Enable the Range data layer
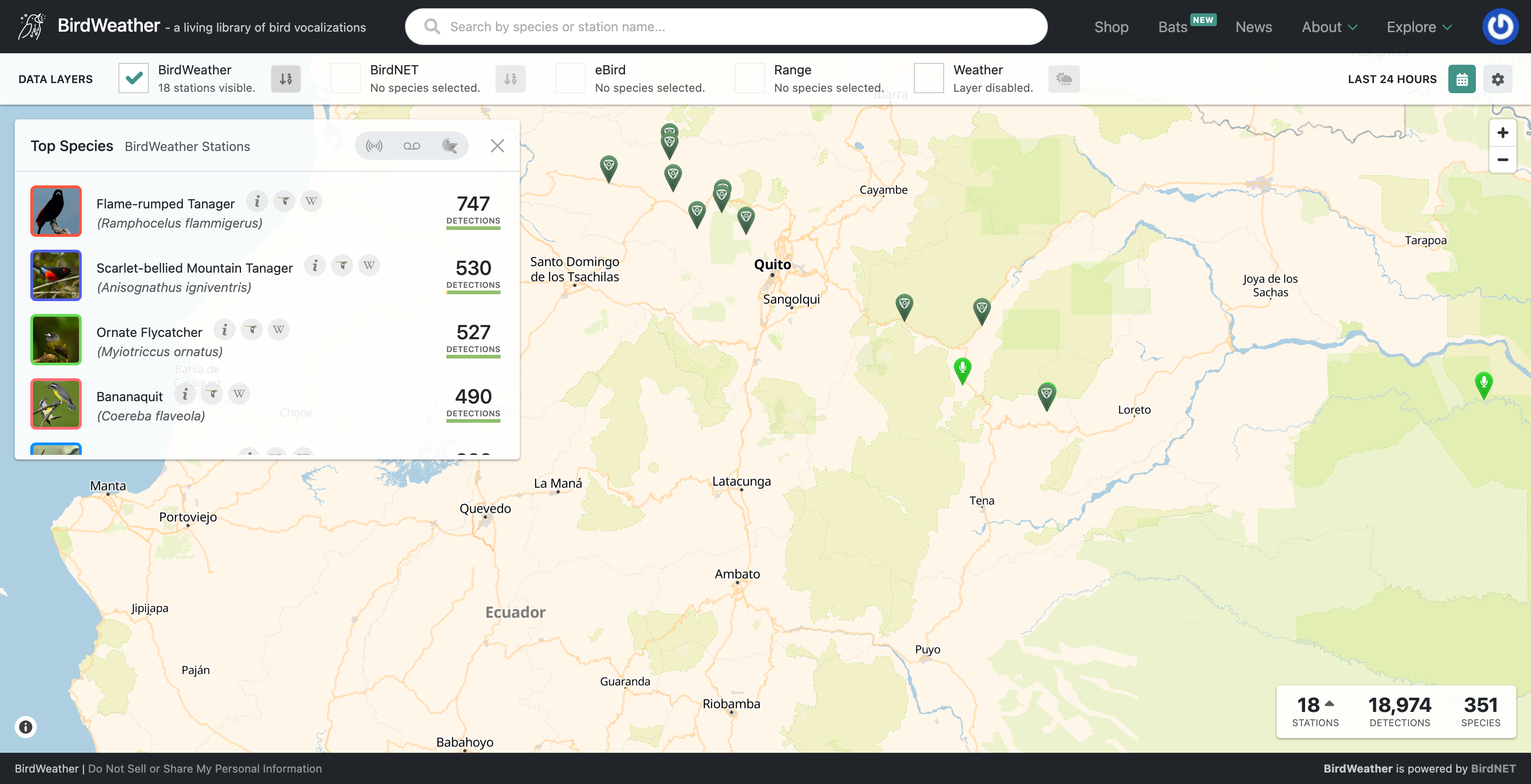Viewport: 1531px width, 784px height. pos(750,78)
